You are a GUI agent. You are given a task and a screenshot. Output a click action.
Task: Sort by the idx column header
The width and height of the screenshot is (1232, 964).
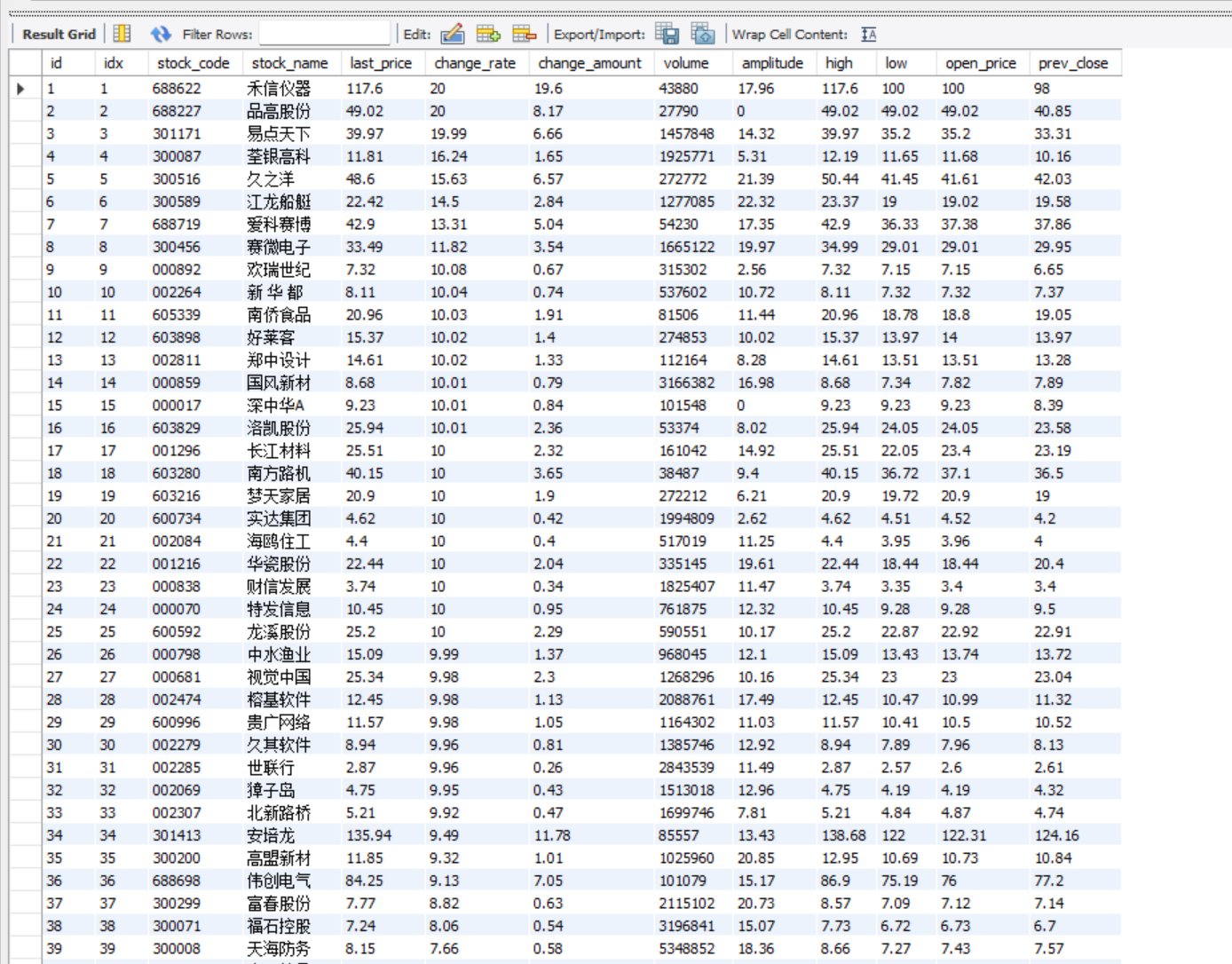click(114, 63)
